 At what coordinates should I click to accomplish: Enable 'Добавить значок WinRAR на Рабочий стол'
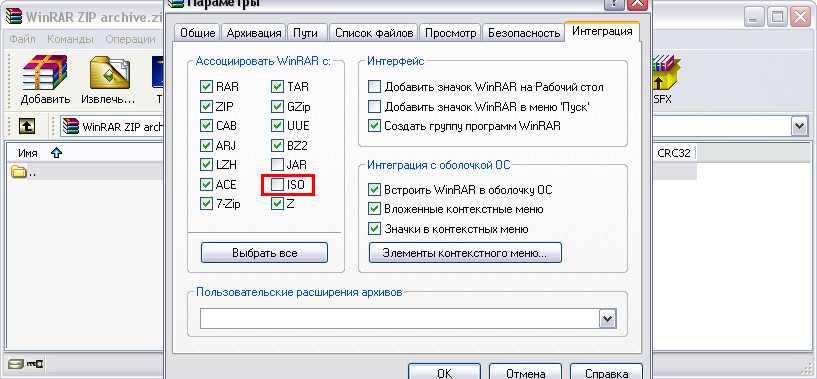374,87
